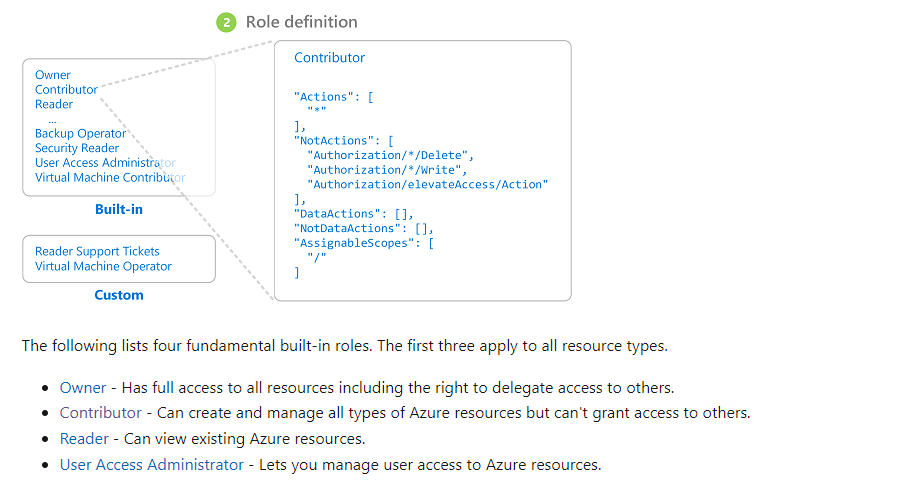
Task: Select Virtual Machine Contributor role
Action: click(110, 177)
